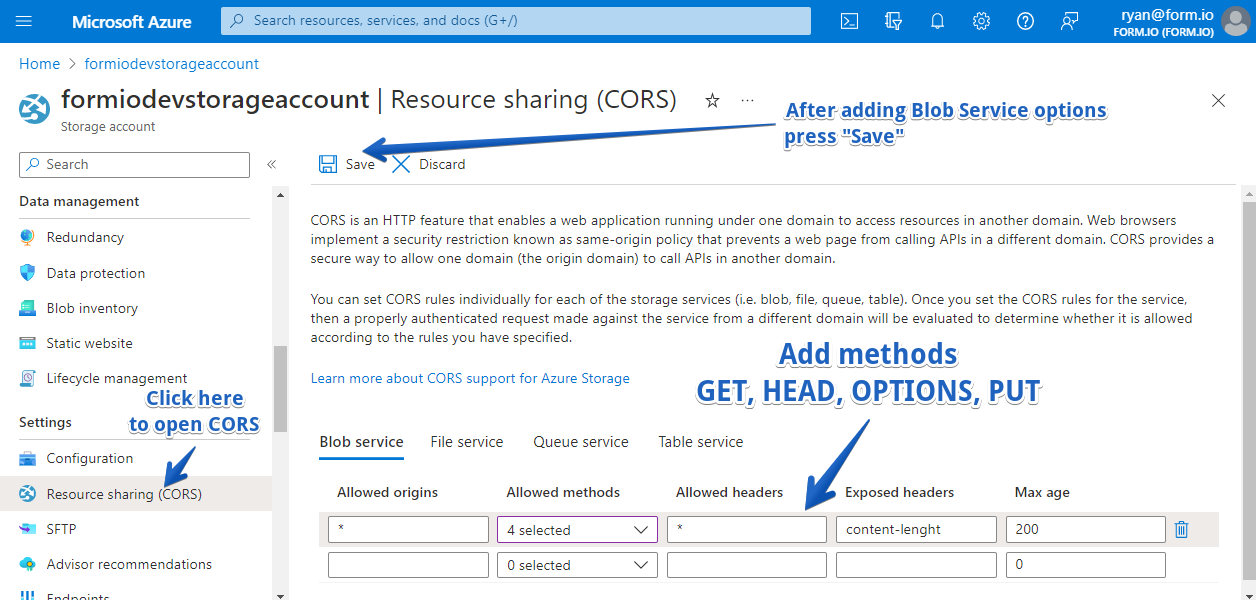This screenshot has height=600, width=1256.
Task: Favorite this page with the star icon
Action: pos(712,100)
